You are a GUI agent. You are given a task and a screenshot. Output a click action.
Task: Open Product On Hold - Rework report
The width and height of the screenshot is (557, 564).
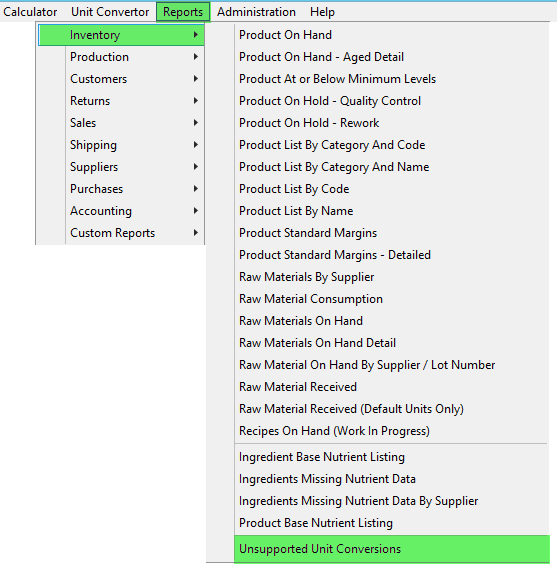[x=392, y=123]
